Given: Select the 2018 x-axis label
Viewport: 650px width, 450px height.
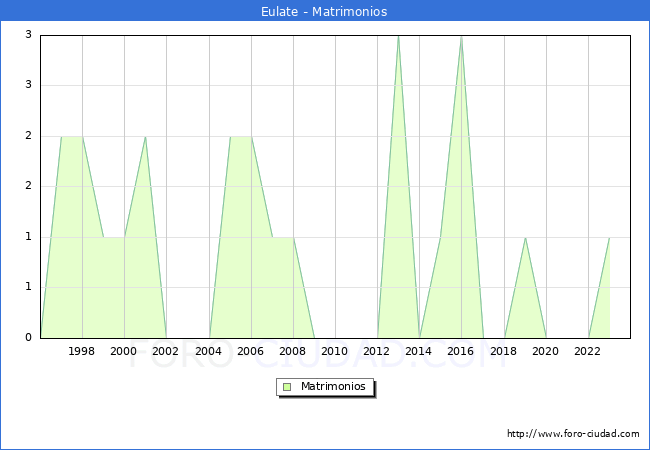Looking at the screenshot, I should [x=503, y=351].
